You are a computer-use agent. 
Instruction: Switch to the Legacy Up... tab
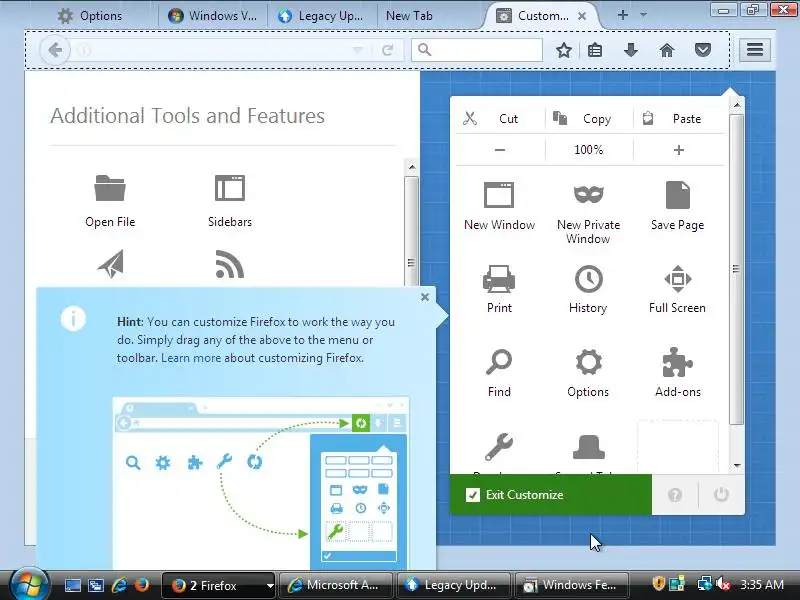click(322, 16)
